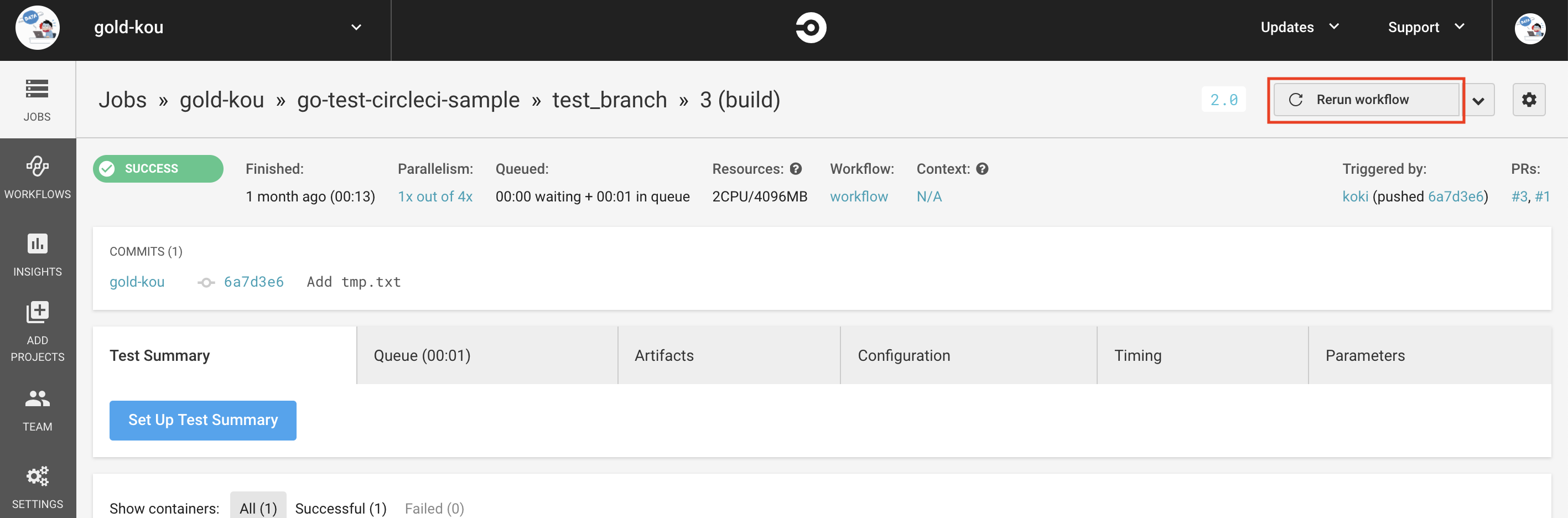Open the Timing tab

1138,355
